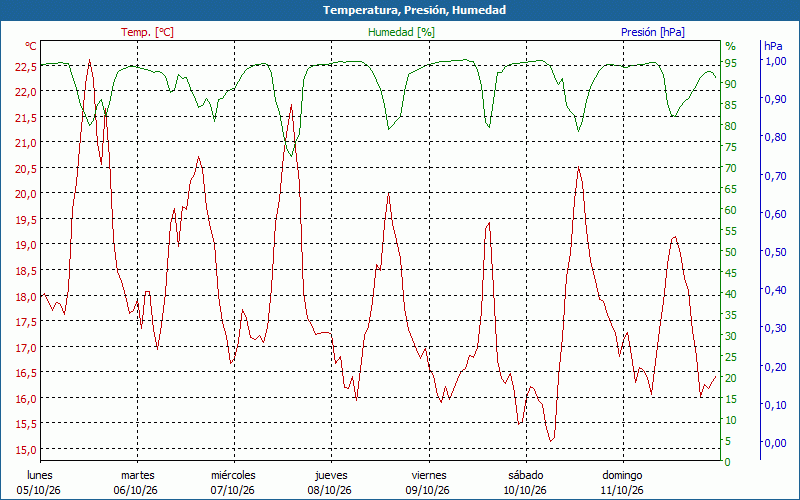Viewport: 800px width, 500px height.
Task: Select the date "06/10/26"
Action: pyautogui.click(x=136, y=490)
